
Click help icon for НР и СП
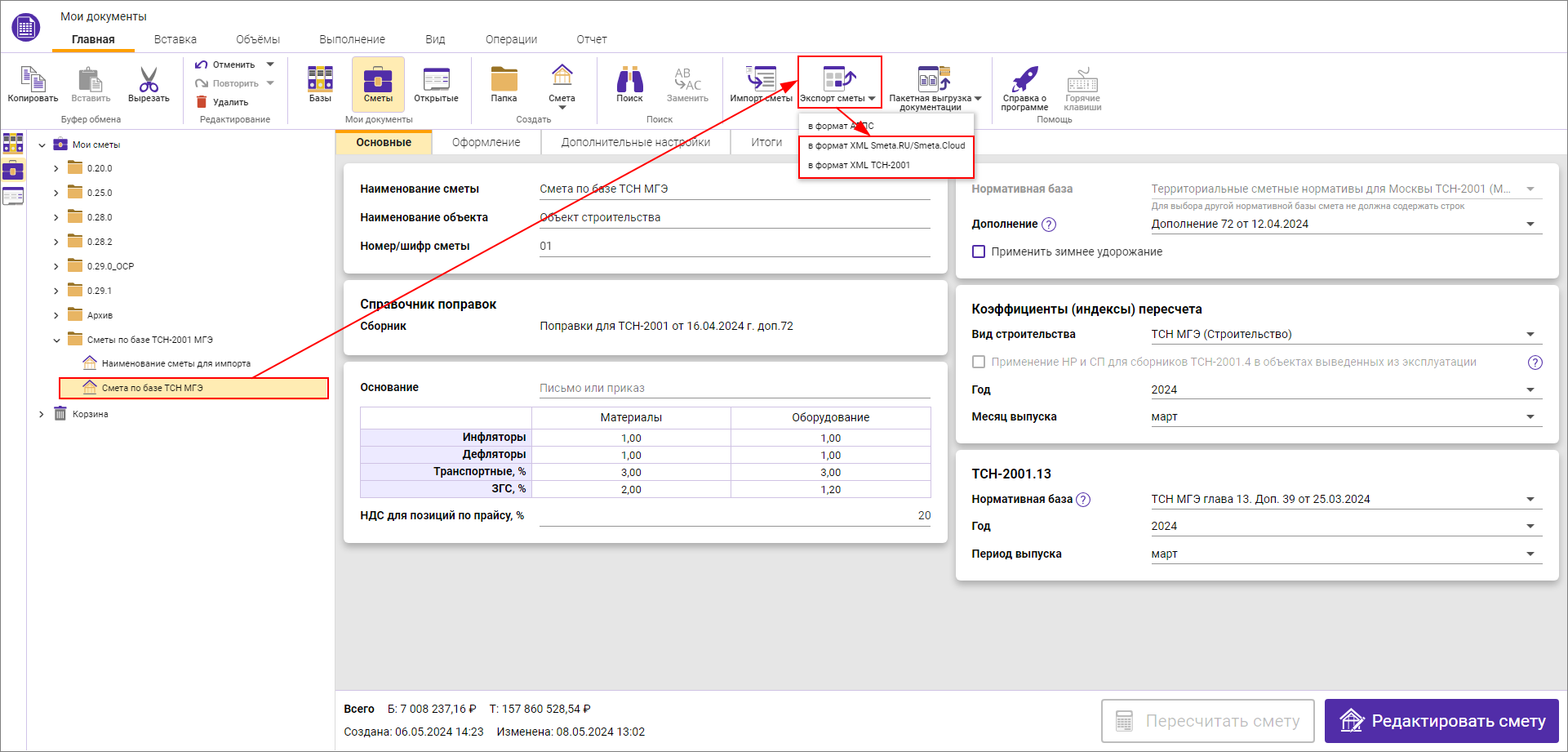[x=1535, y=363]
